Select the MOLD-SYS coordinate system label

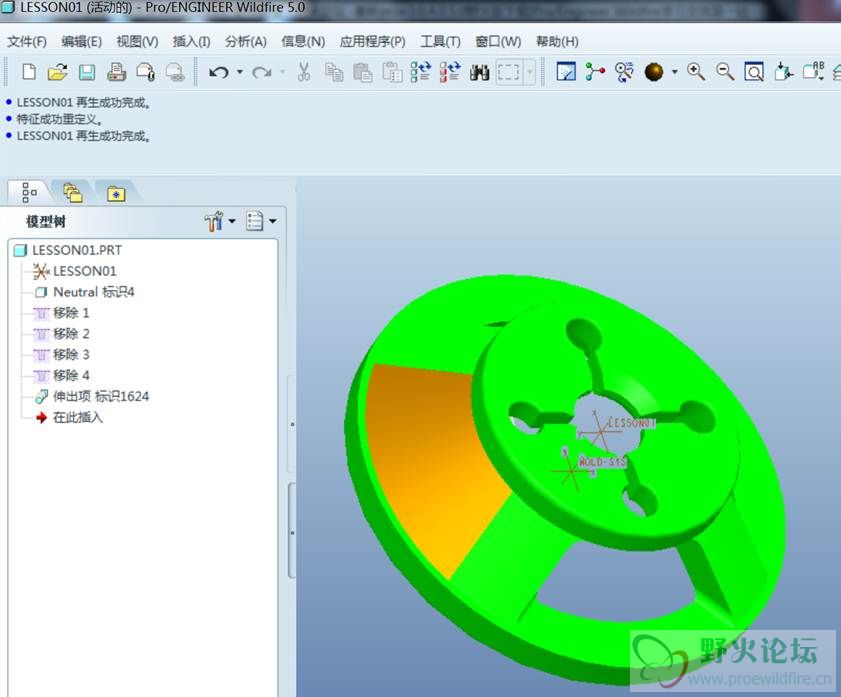[x=602, y=462]
